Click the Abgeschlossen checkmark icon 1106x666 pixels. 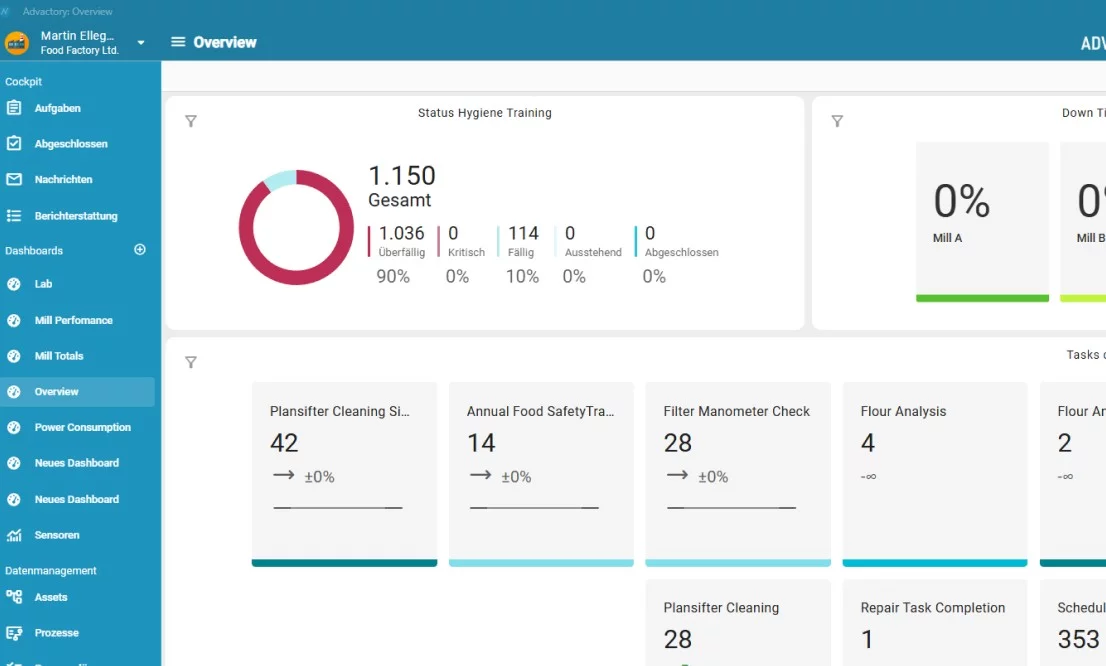point(13,143)
